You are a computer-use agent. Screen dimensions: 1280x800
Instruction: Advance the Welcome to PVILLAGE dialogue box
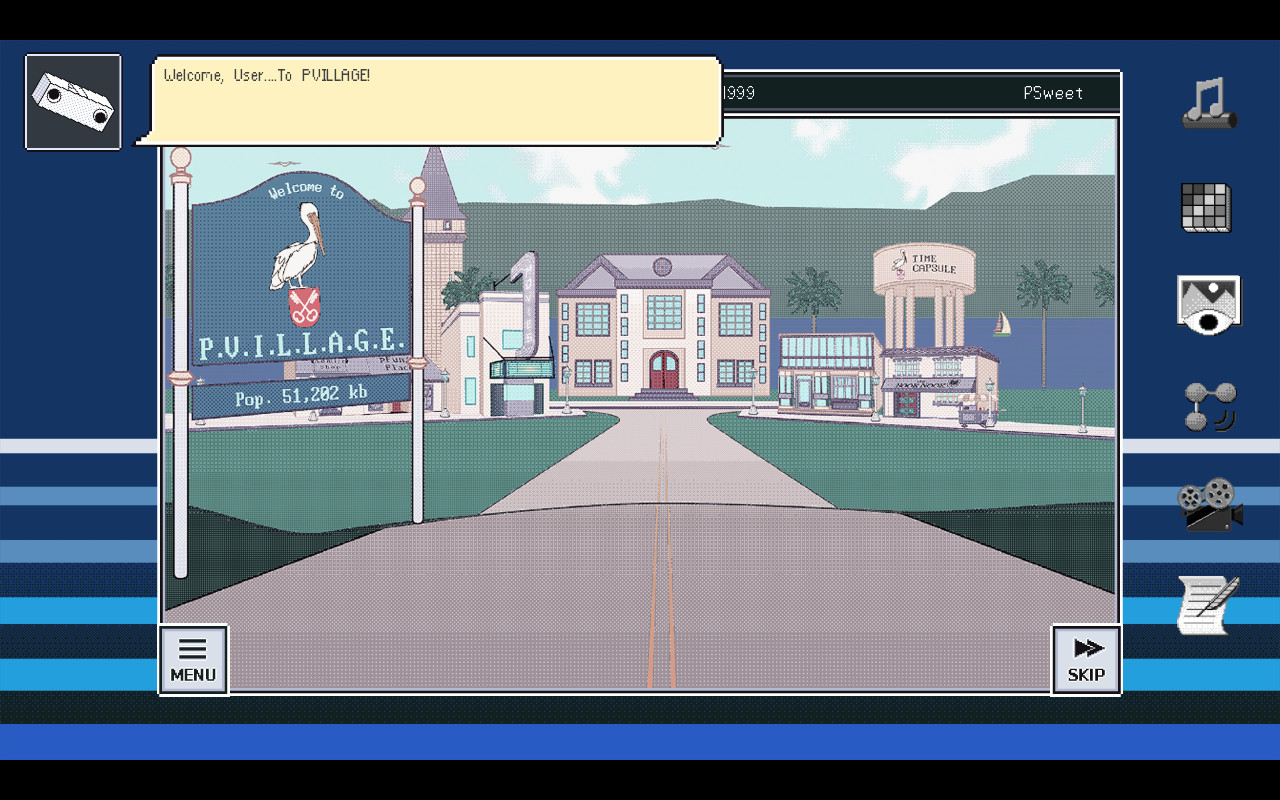click(435, 100)
